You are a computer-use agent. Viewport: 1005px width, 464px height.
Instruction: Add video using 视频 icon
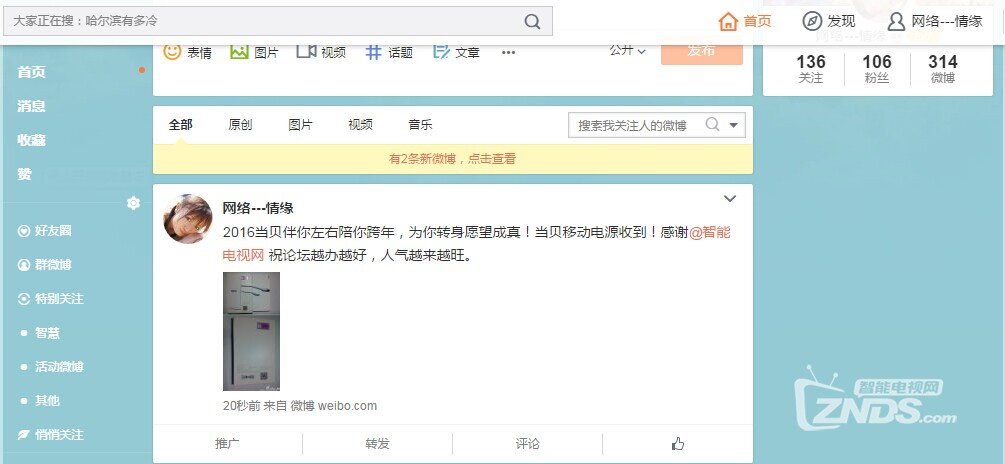coord(306,51)
